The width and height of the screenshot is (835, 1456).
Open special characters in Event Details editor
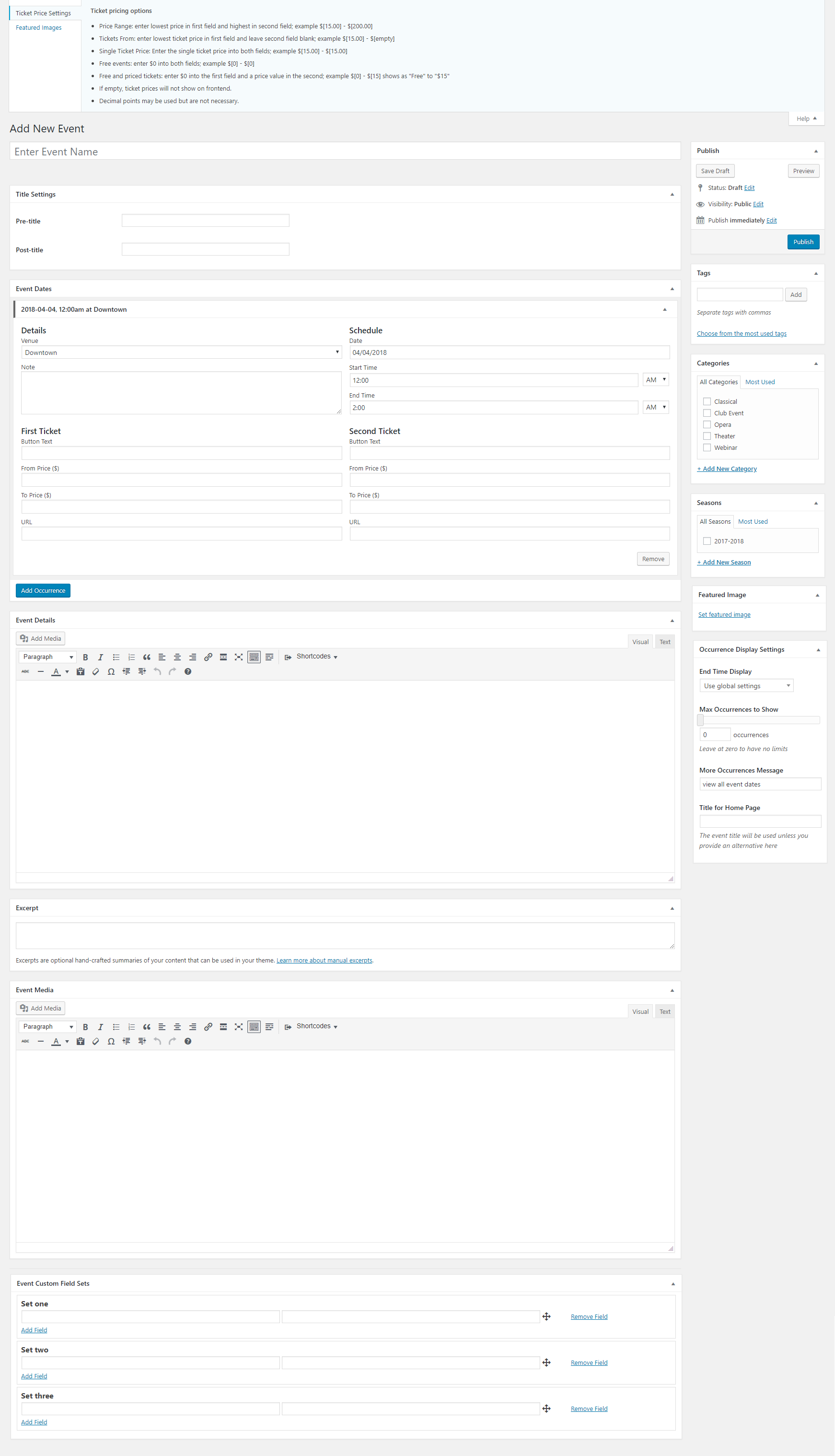(111, 671)
